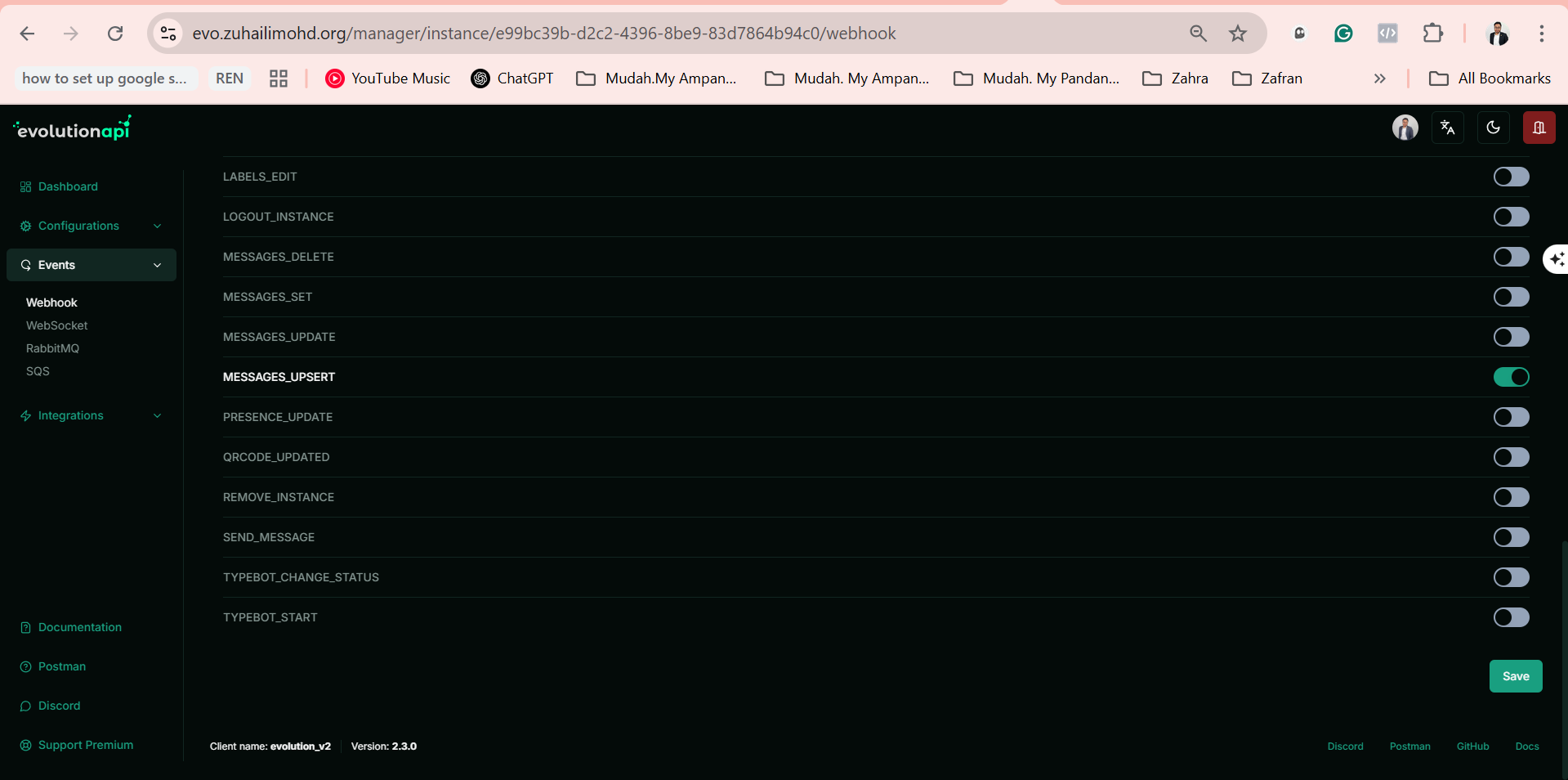Image resolution: width=1568 pixels, height=780 pixels.
Task: Open the GitHub footer link
Action: [1472, 746]
